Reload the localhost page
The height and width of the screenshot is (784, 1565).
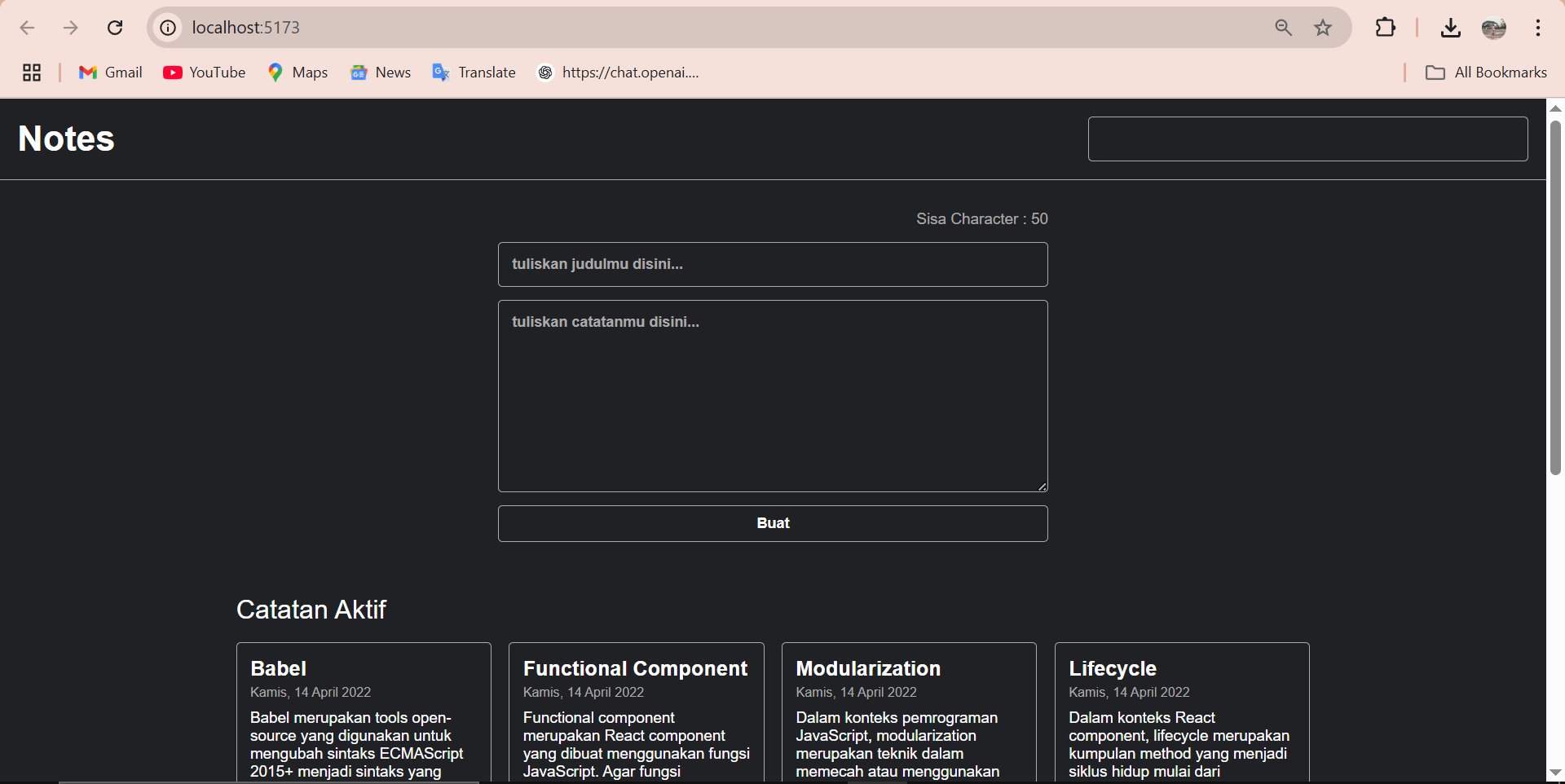coord(115,28)
